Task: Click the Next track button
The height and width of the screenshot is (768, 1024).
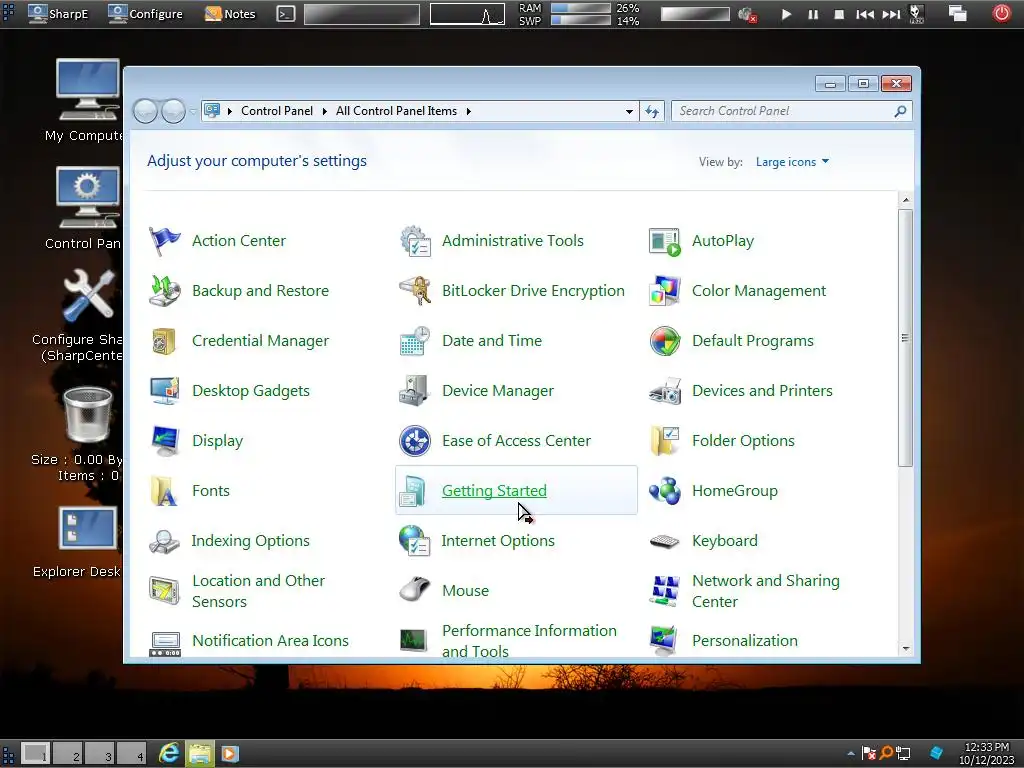Action: [x=891, y=14]
